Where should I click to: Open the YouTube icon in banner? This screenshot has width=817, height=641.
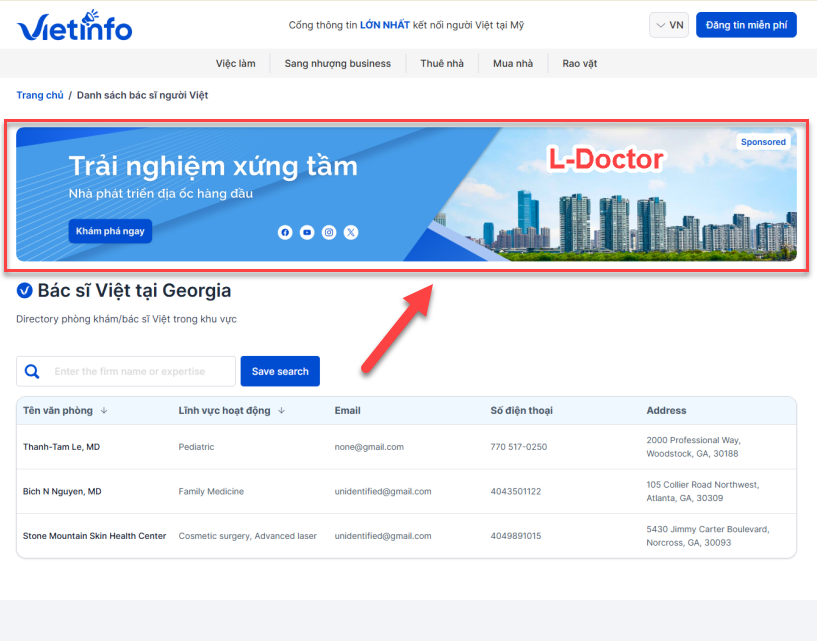307,232
